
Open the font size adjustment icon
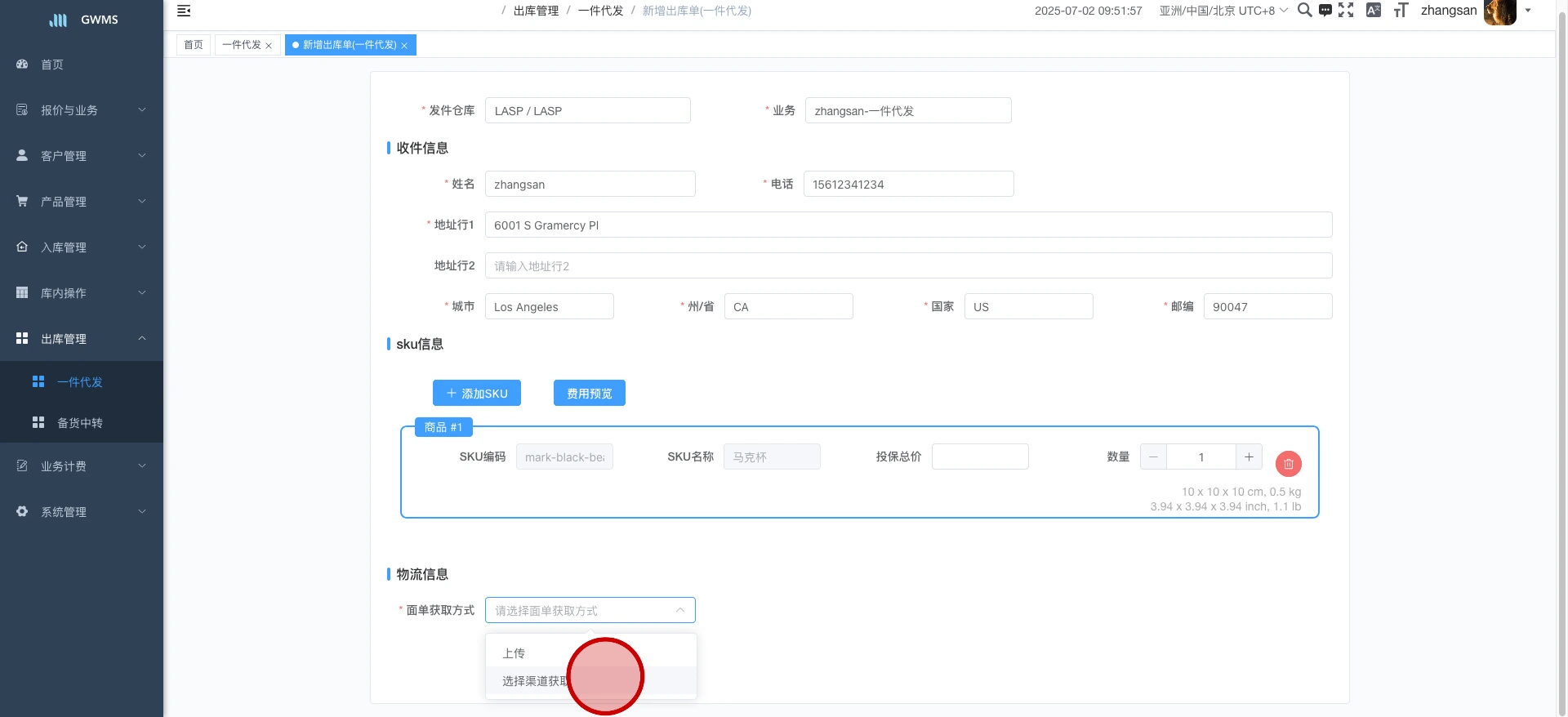coord(1401,11)
